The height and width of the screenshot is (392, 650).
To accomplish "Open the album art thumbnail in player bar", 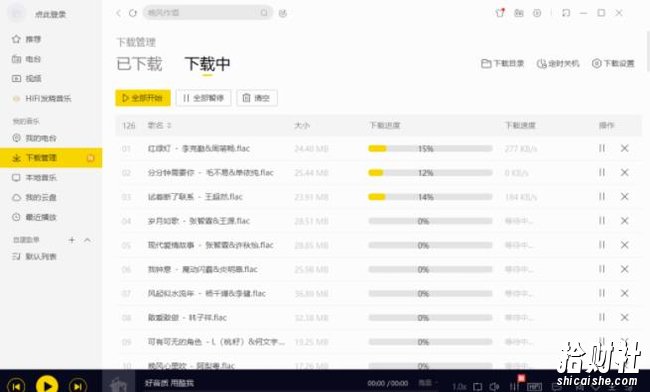I will [119, 382].
